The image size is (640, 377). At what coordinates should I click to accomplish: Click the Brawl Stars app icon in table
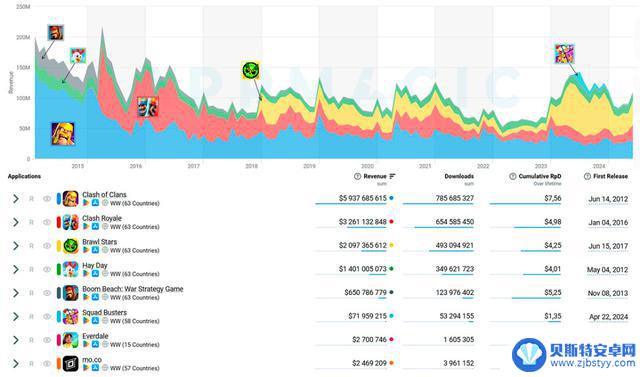pos(70,246)
